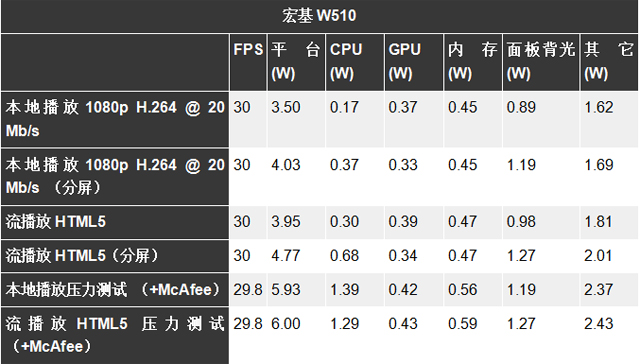The image size is (640, 364).
Task: Click the platform power value 6.00
Action: tap(286, 324)
